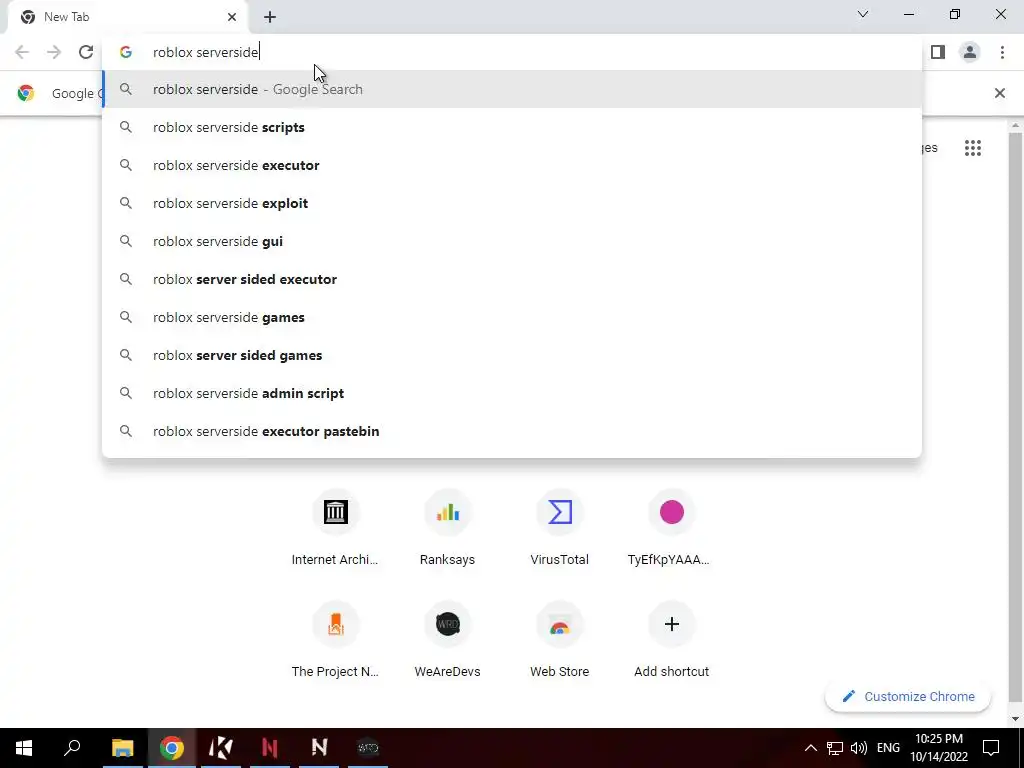Open the red N app in taskbar
Image resolution: width=1024 pixels, height=768 pixels.
click(270, 748)
